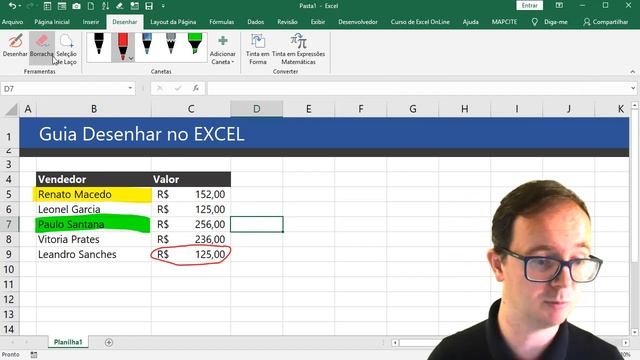Open Customize Quick Access Toolbar dropdown
The width and height of the screenshot is (640, 360).
[x=163, y=6]
